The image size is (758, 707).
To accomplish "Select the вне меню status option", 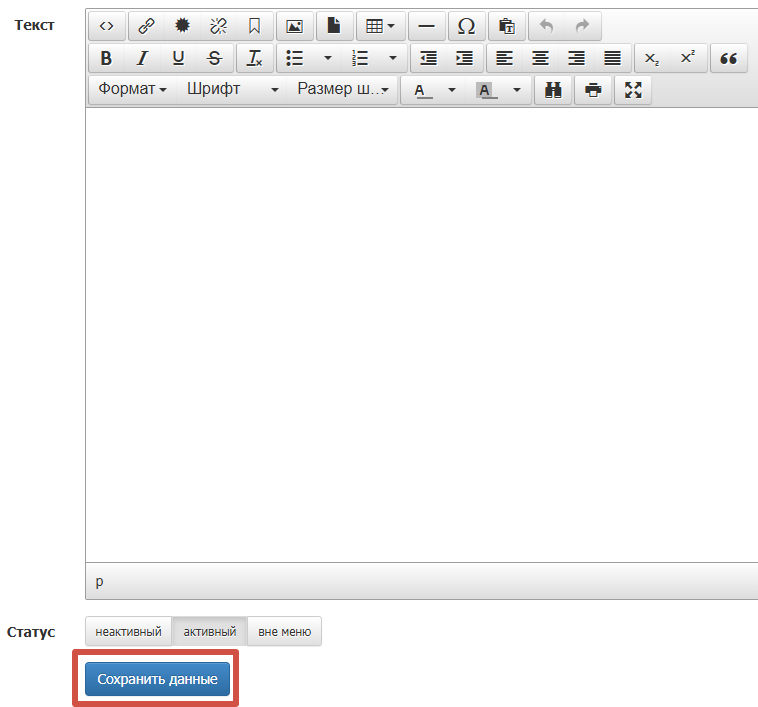I will coord(284,632).
